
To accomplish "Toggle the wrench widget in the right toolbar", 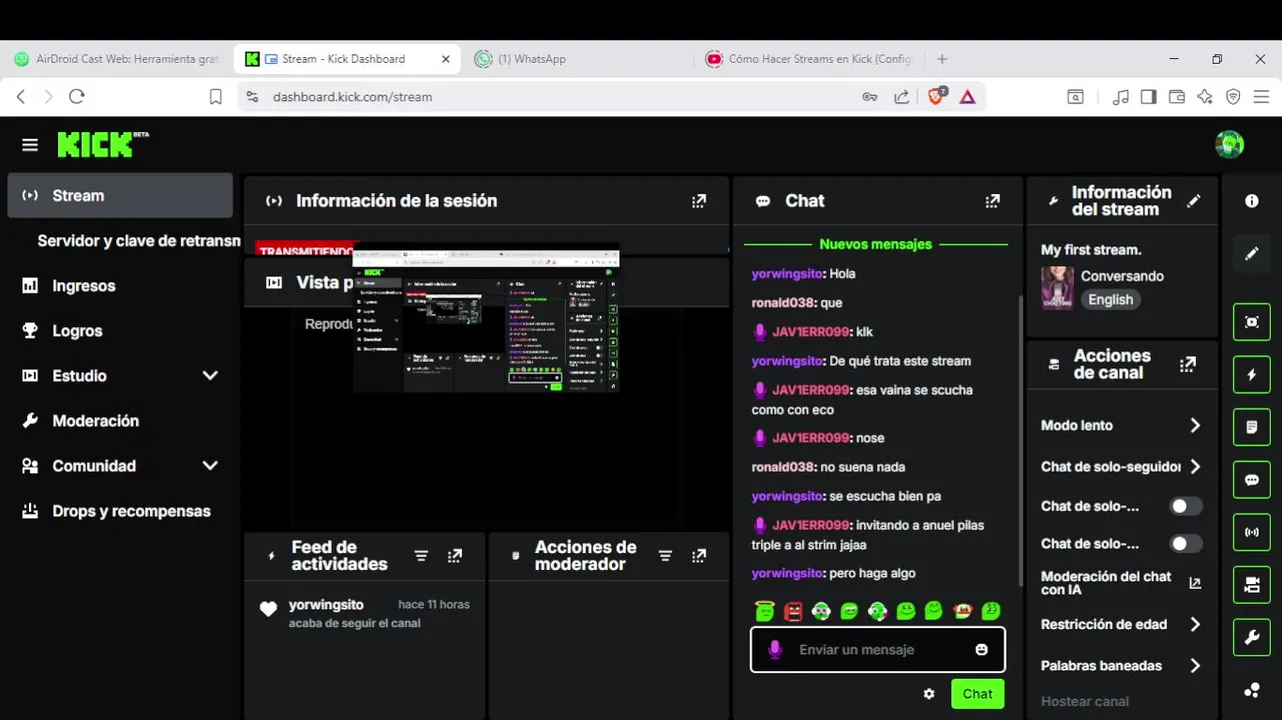I will coord(1251,637).
